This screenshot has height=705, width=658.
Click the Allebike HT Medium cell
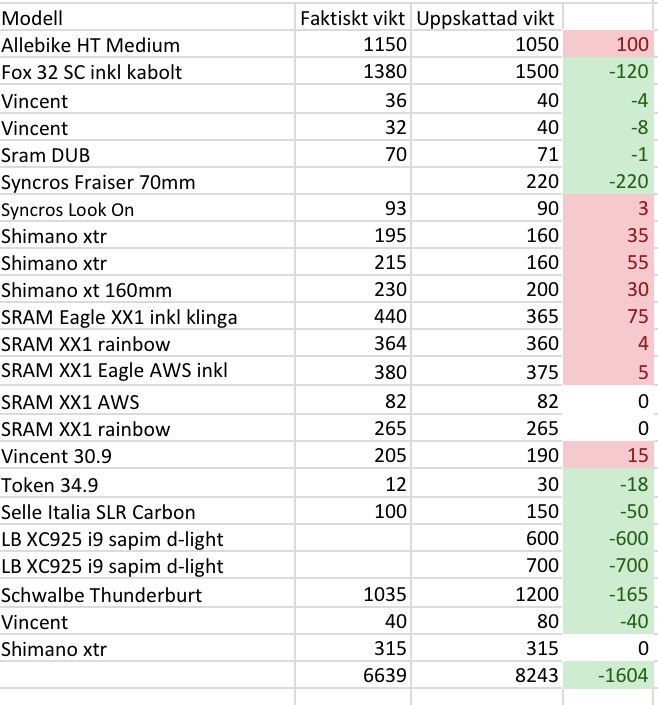(x=147, y=45)
